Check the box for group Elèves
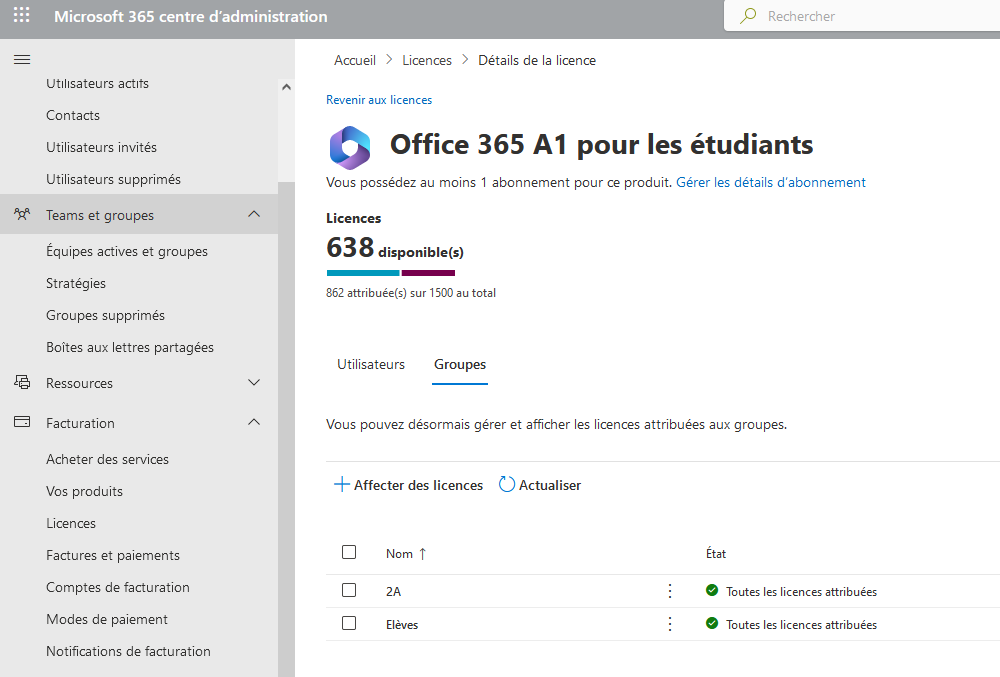 click(349, 623)
